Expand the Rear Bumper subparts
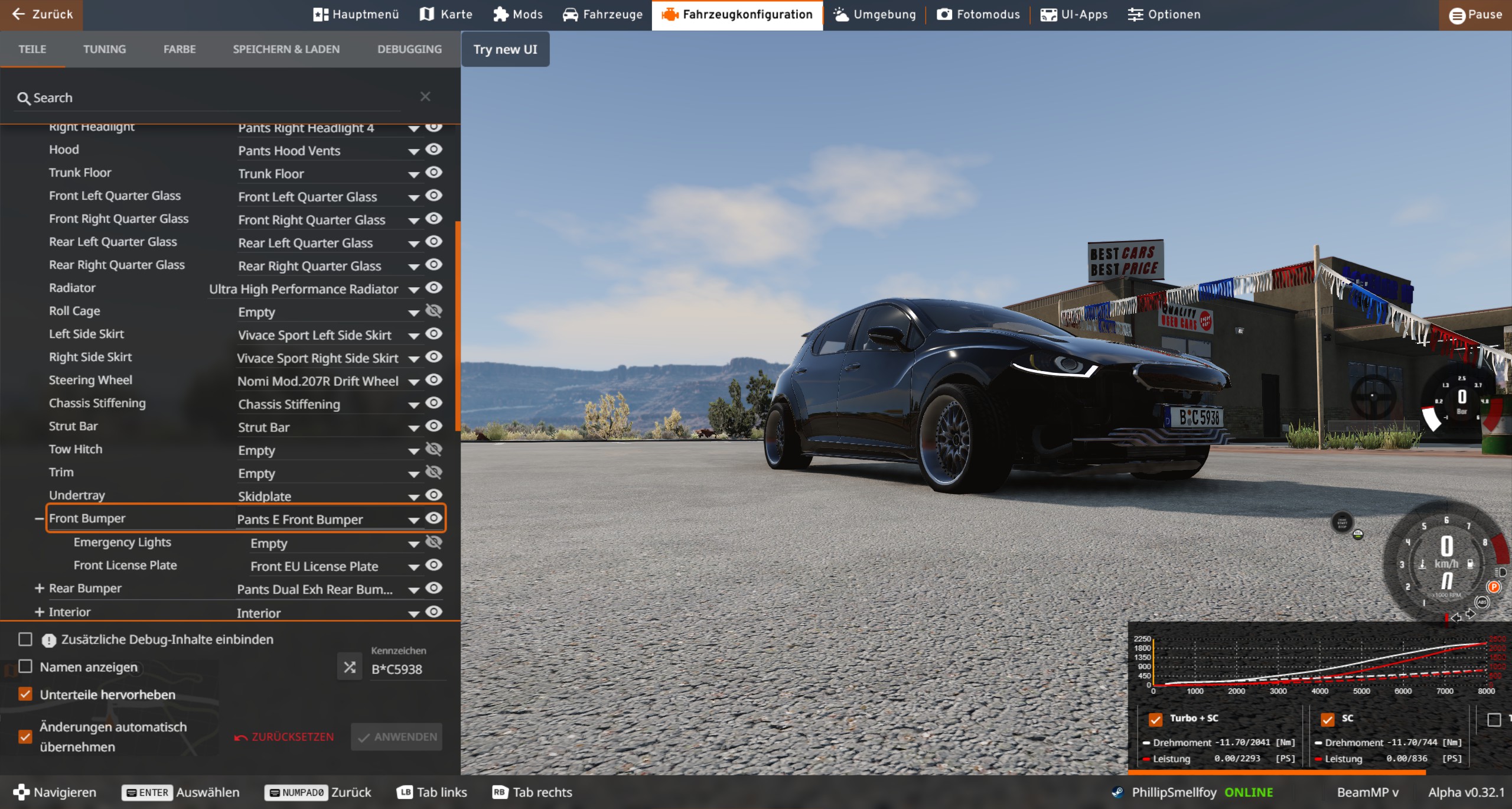Viewport: 1512px width, 809px height. pyautogui.click(x=39, y=588)
